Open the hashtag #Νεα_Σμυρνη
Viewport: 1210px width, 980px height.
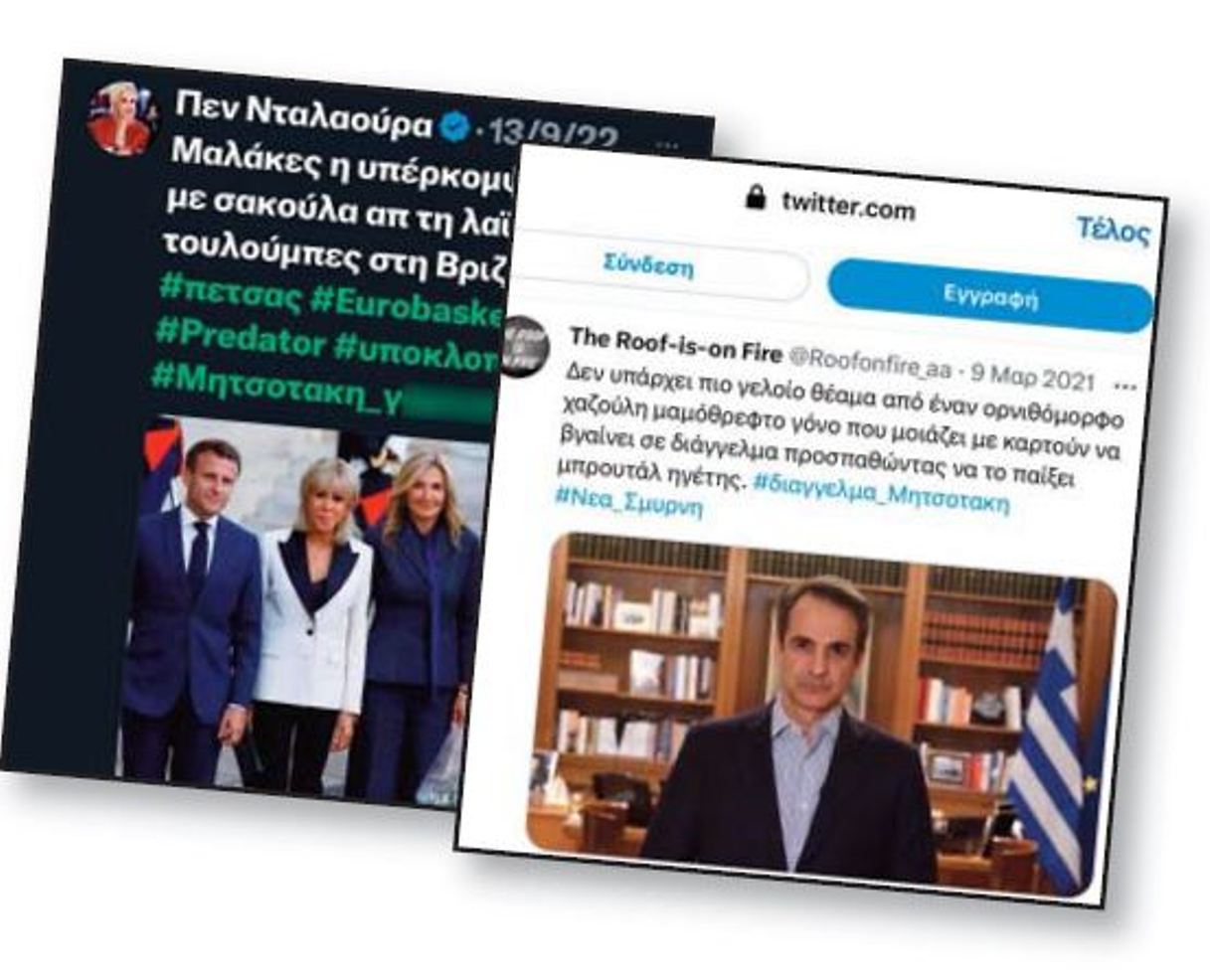coord(628,501)
